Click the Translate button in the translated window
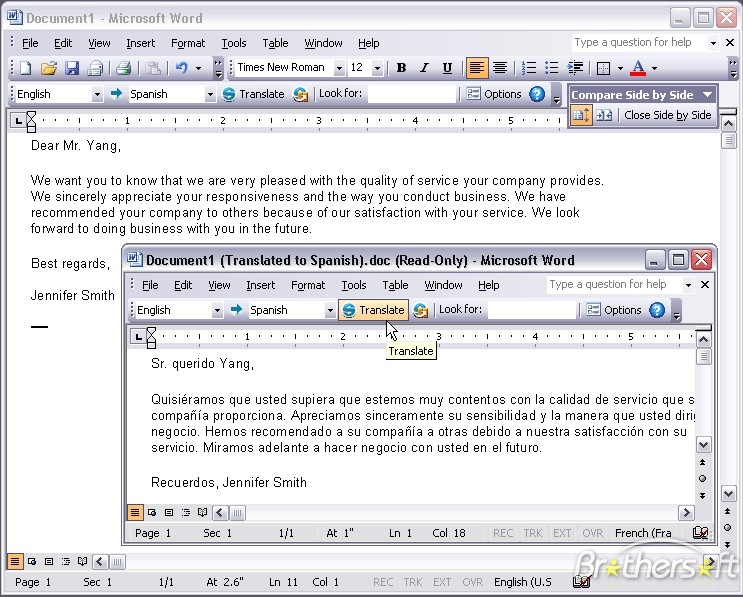This screenshot has width=743, height=597. pyautogui.click(x=373, y=310)
